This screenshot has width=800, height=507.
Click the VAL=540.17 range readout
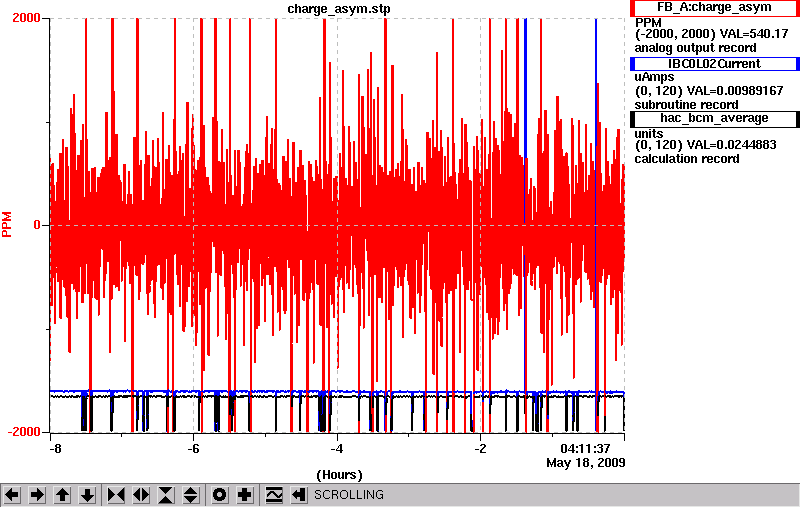(x=712, y=34)
